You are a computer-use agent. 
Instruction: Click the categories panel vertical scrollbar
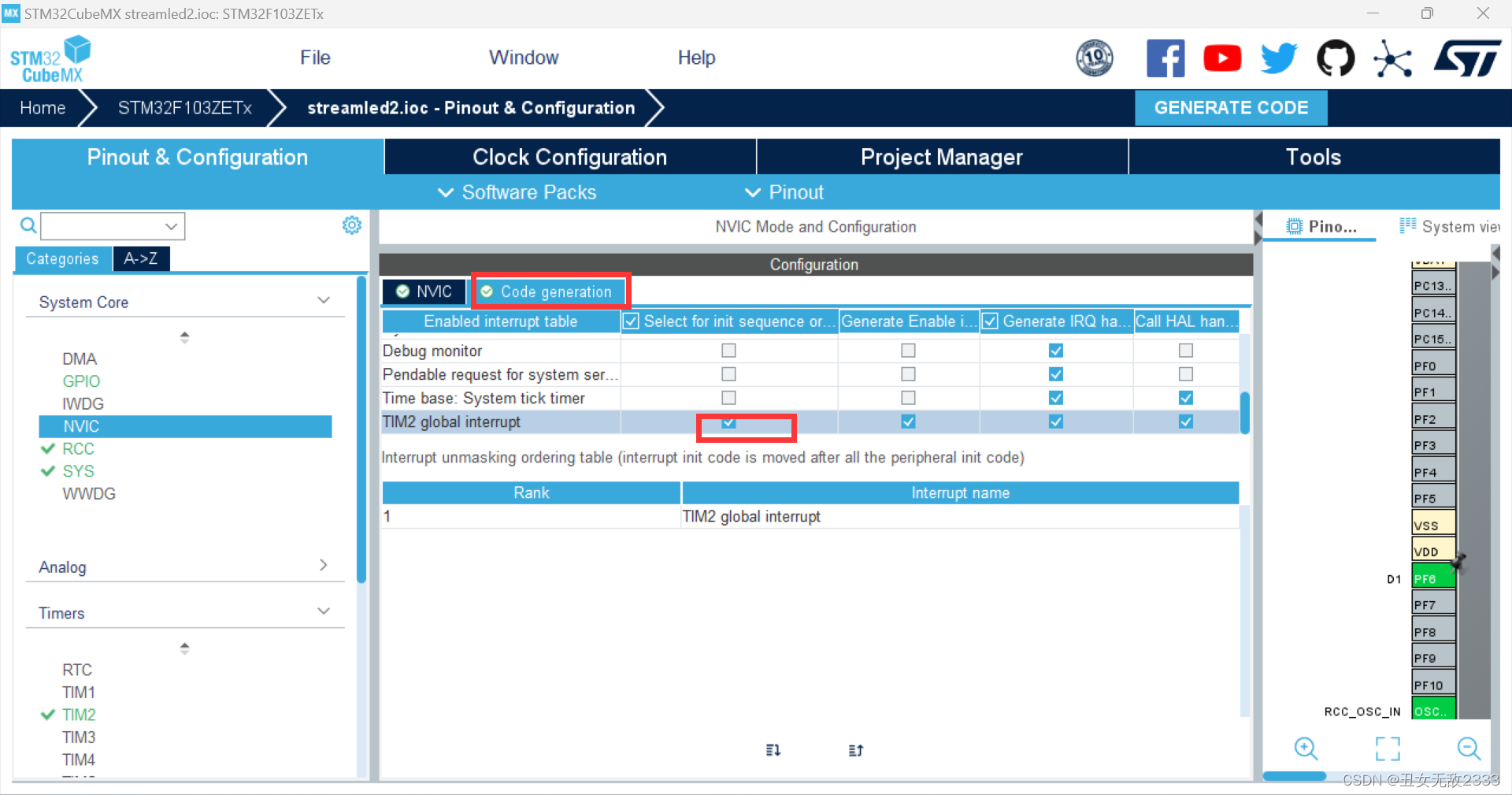(x=361, y=429)
